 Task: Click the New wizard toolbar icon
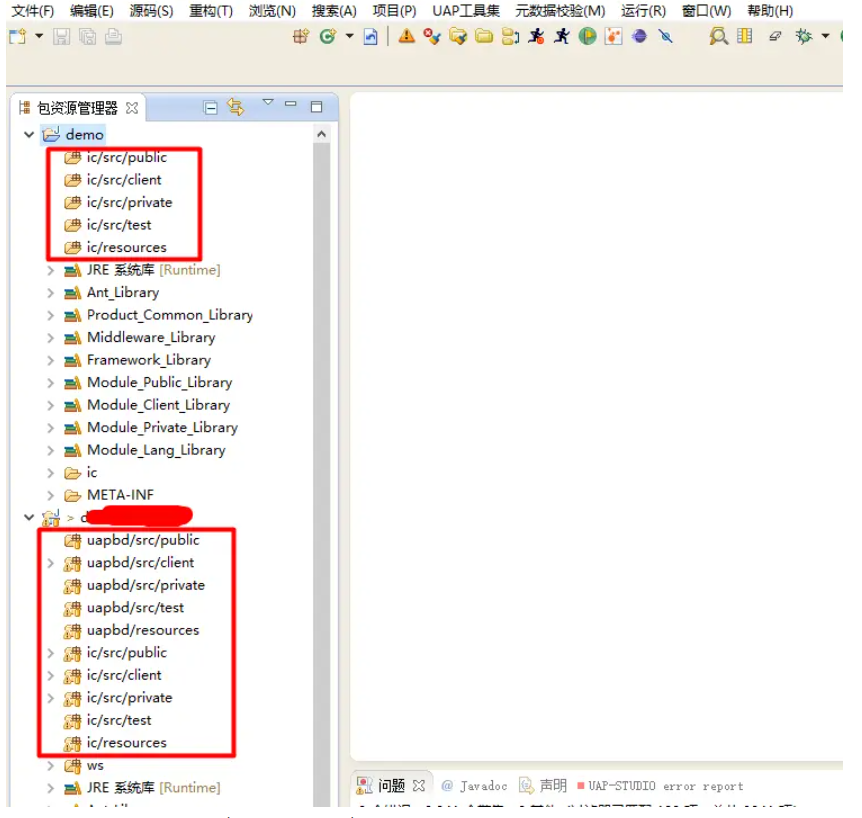[x=18, y=37]
